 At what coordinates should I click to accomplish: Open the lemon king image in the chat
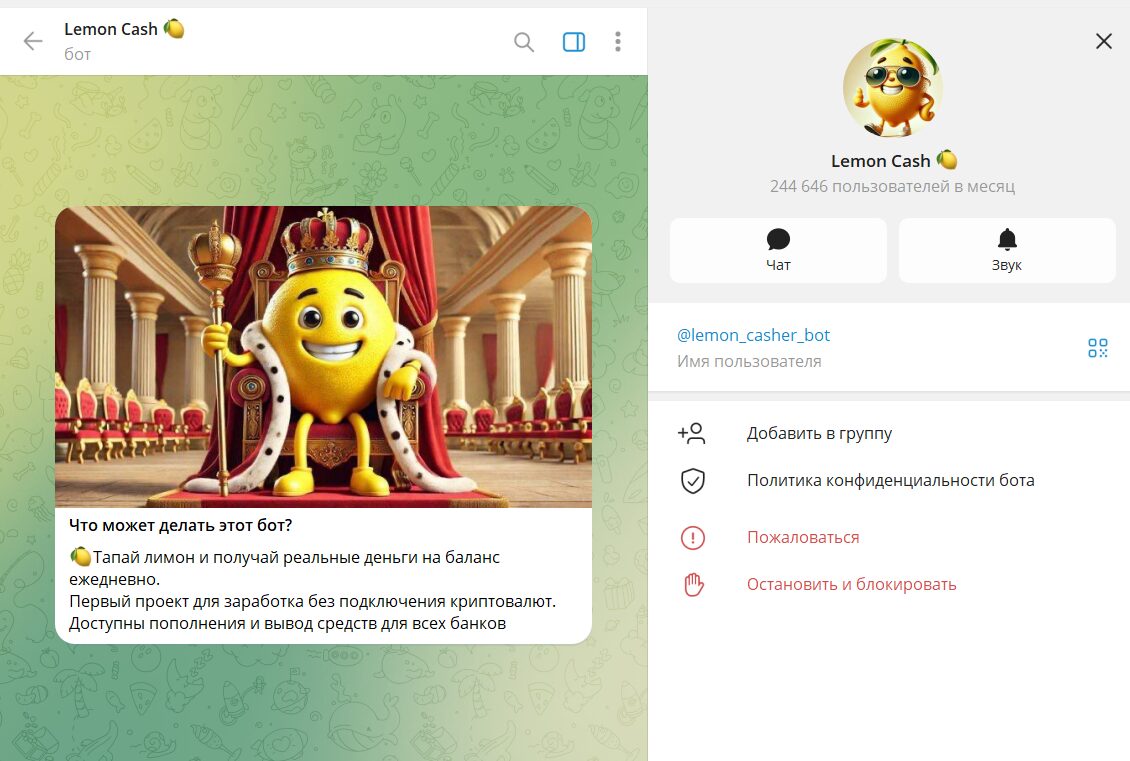(324, 357)
